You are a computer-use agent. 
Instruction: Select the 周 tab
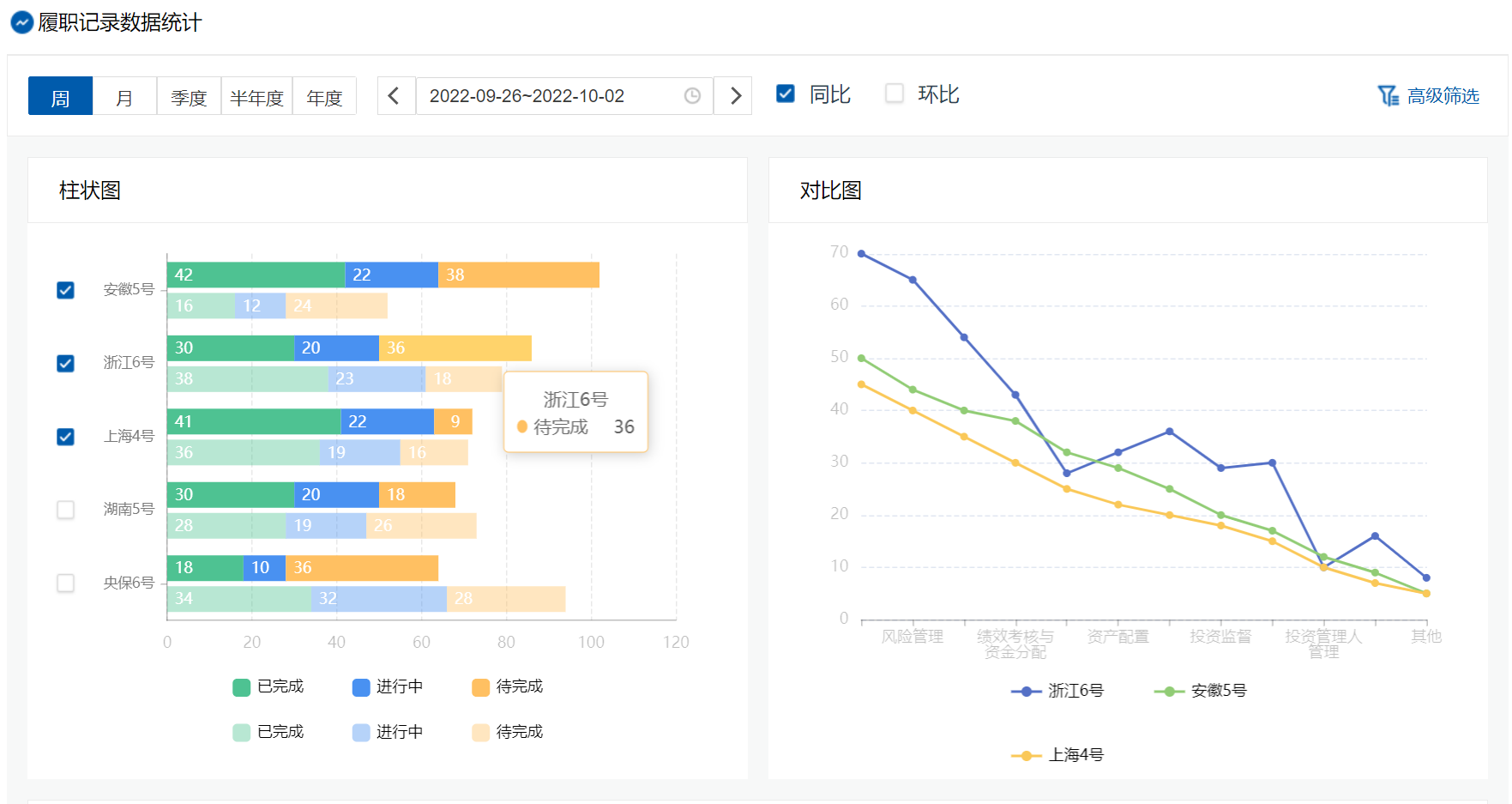point(60,96)
